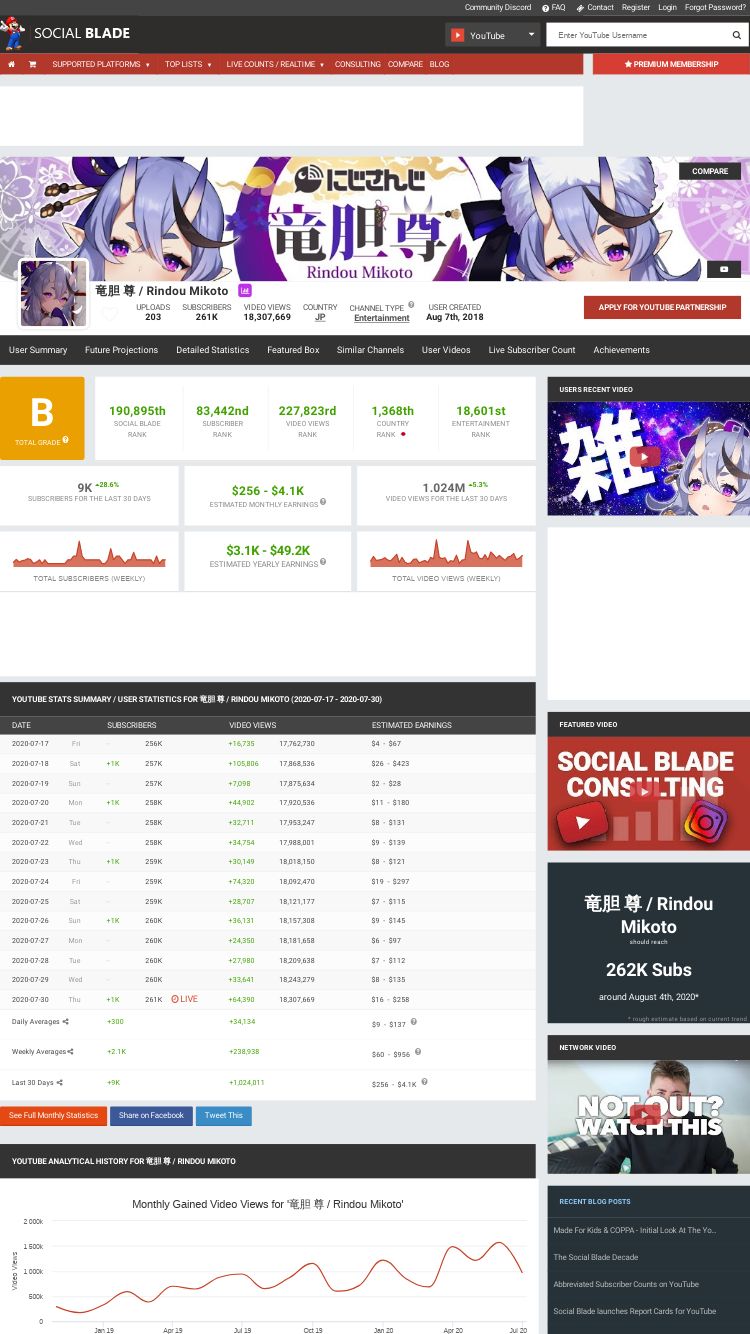
Task: Click the help icon by Estimated Yearly Earnings
Action: pos(323,562)
